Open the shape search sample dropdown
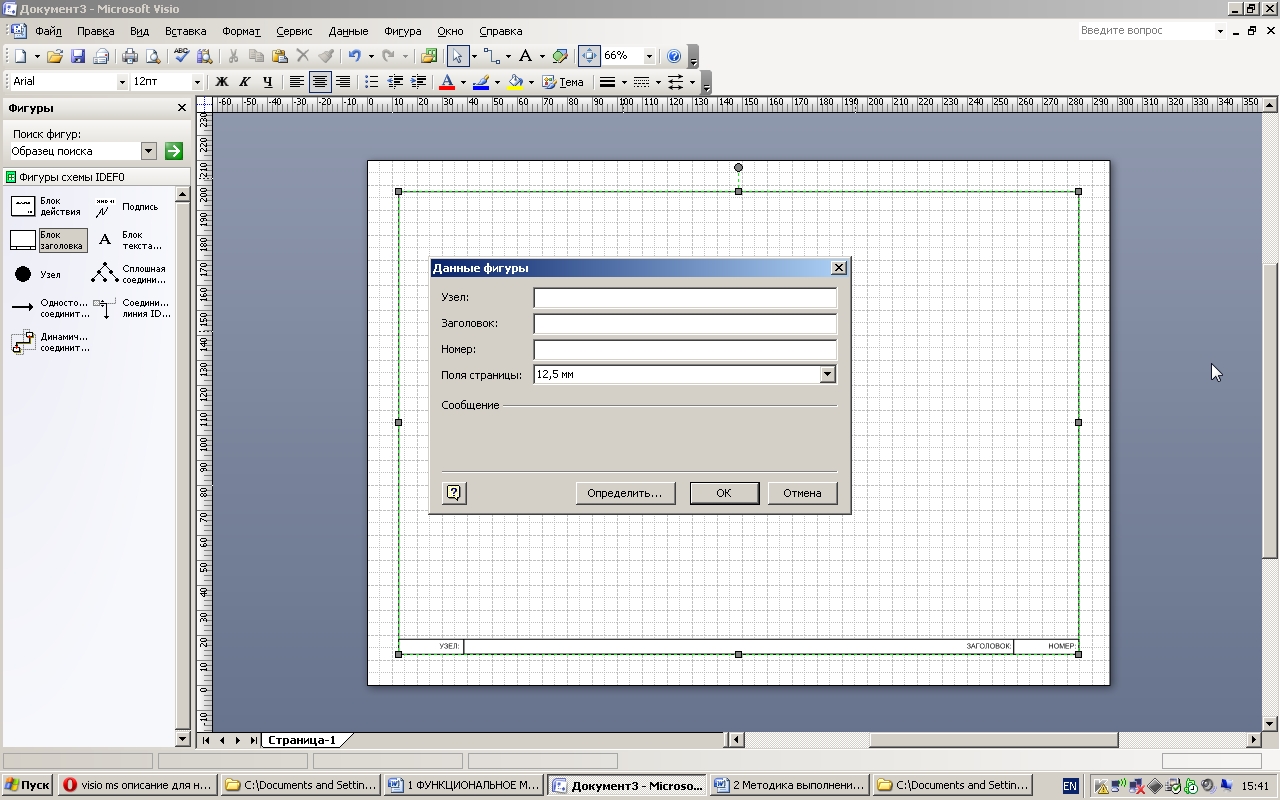 (x=149, y=151)
